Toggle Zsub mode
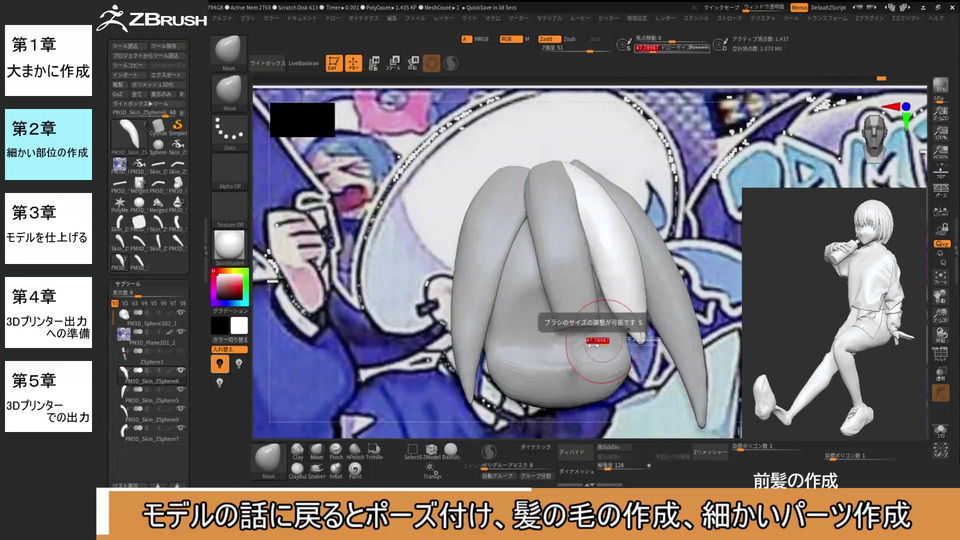 pos(569,39)
